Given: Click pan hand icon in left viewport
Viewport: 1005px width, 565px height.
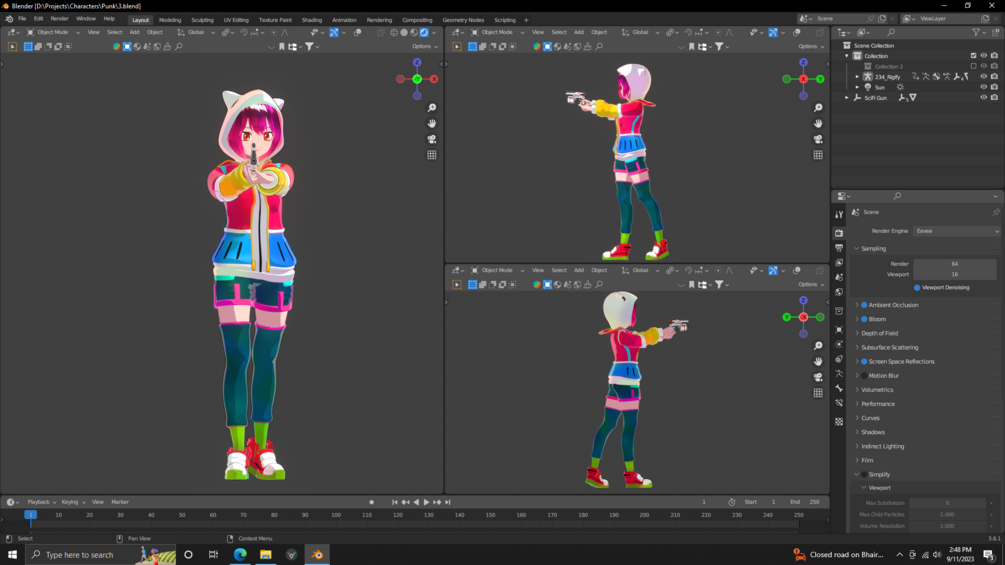Looking at the screenshot, I should (x=432, y=124).
